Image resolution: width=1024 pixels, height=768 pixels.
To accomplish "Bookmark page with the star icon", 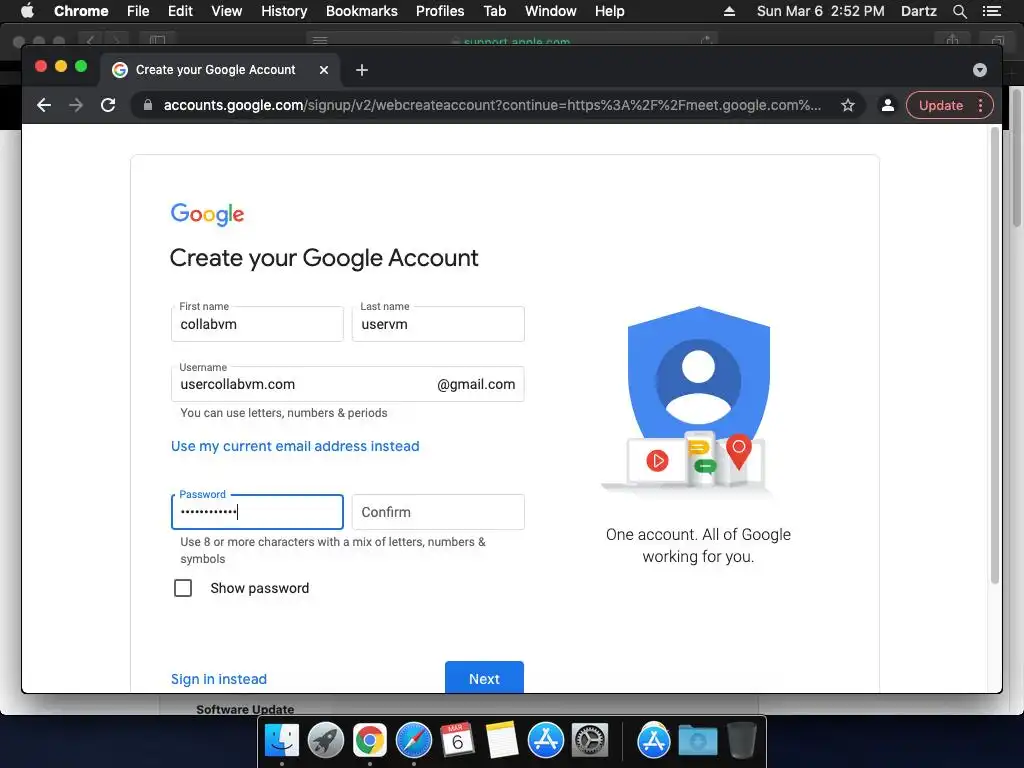I will 848,105.
